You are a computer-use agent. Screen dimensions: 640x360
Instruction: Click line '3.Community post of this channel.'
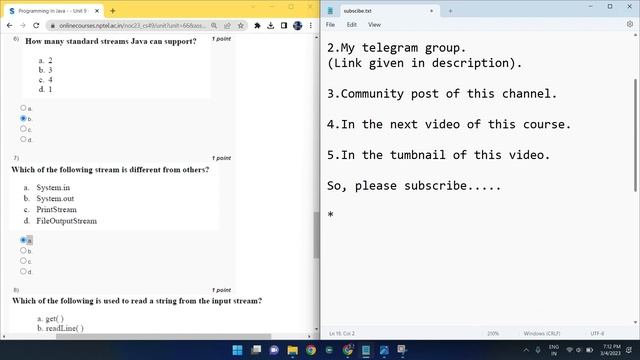tap(442, 94)
